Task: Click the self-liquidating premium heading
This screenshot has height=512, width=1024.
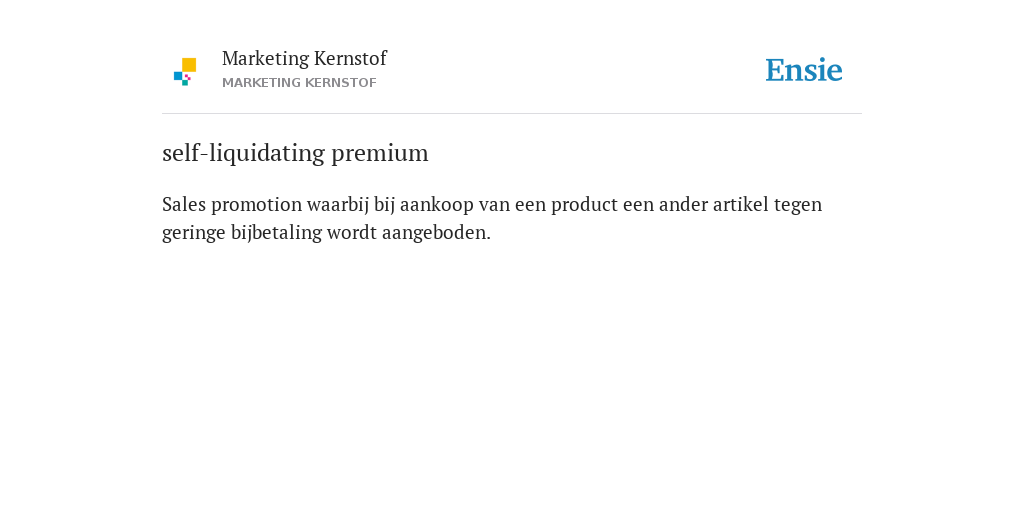Action: coord(295,153)
